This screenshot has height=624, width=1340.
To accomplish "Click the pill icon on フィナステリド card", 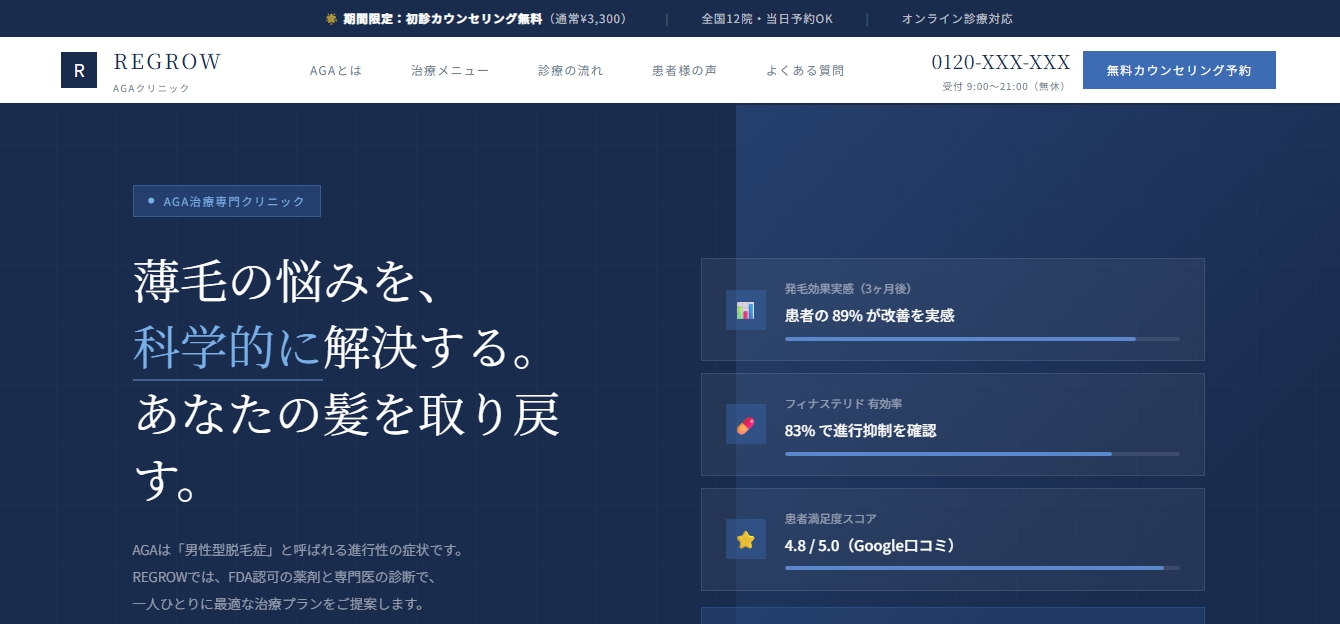I will click(x=746, y=424).
